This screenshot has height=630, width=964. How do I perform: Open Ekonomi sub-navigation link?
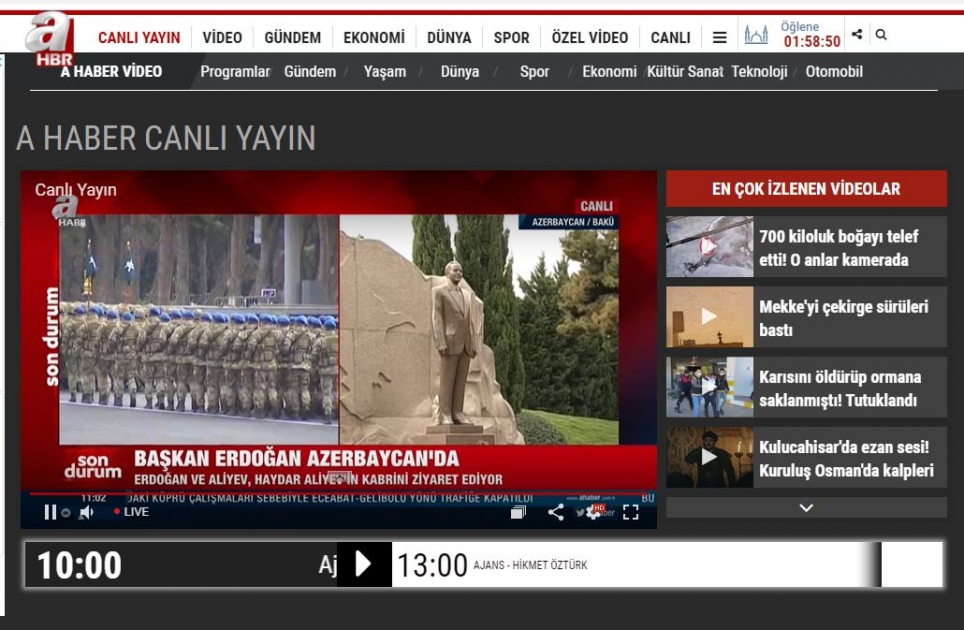(x=609, y=71)
